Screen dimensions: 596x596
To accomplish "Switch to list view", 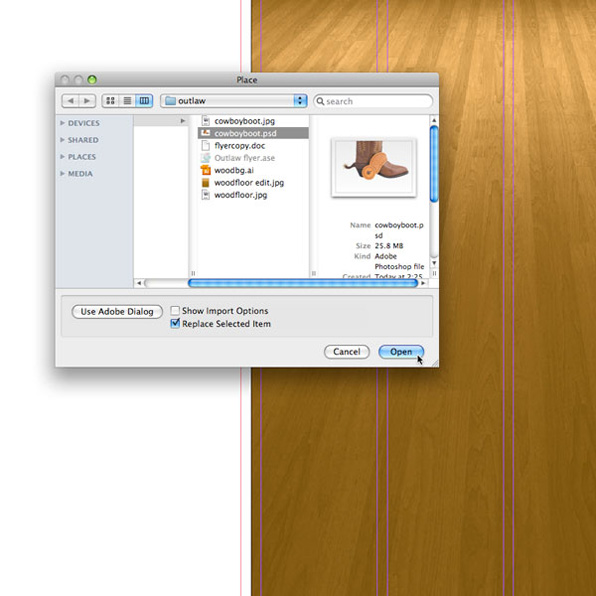I will pyautogui.click(x=127, y=101).
